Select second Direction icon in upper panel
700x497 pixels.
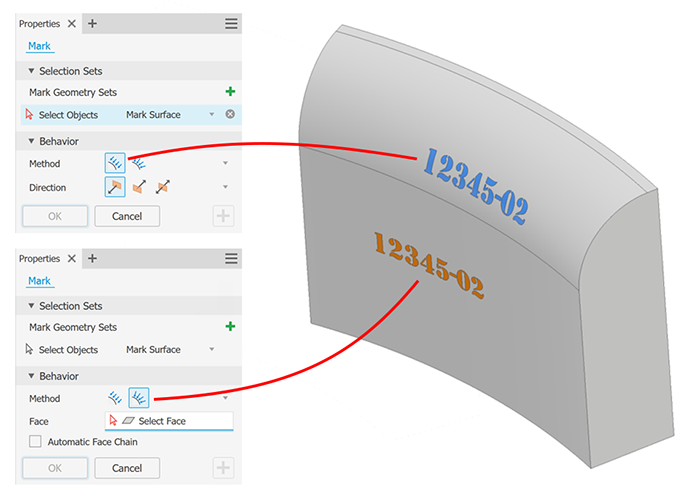coord(139,187)
